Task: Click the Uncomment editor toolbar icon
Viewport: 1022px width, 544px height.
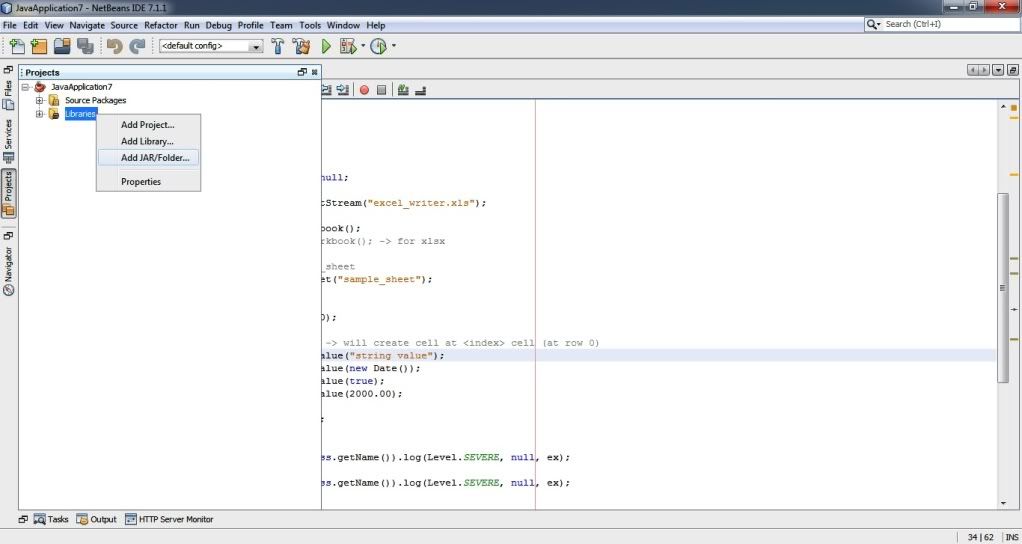Action: click(420, 90)
